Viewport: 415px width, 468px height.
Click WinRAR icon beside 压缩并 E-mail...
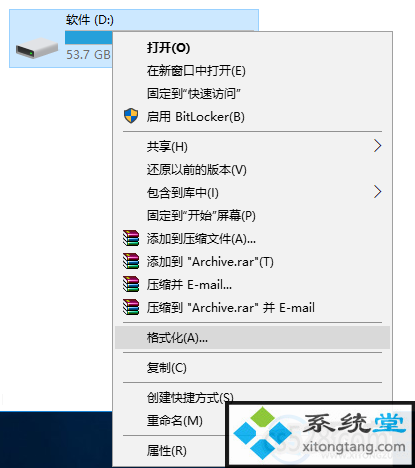click(x=131, y=284)
